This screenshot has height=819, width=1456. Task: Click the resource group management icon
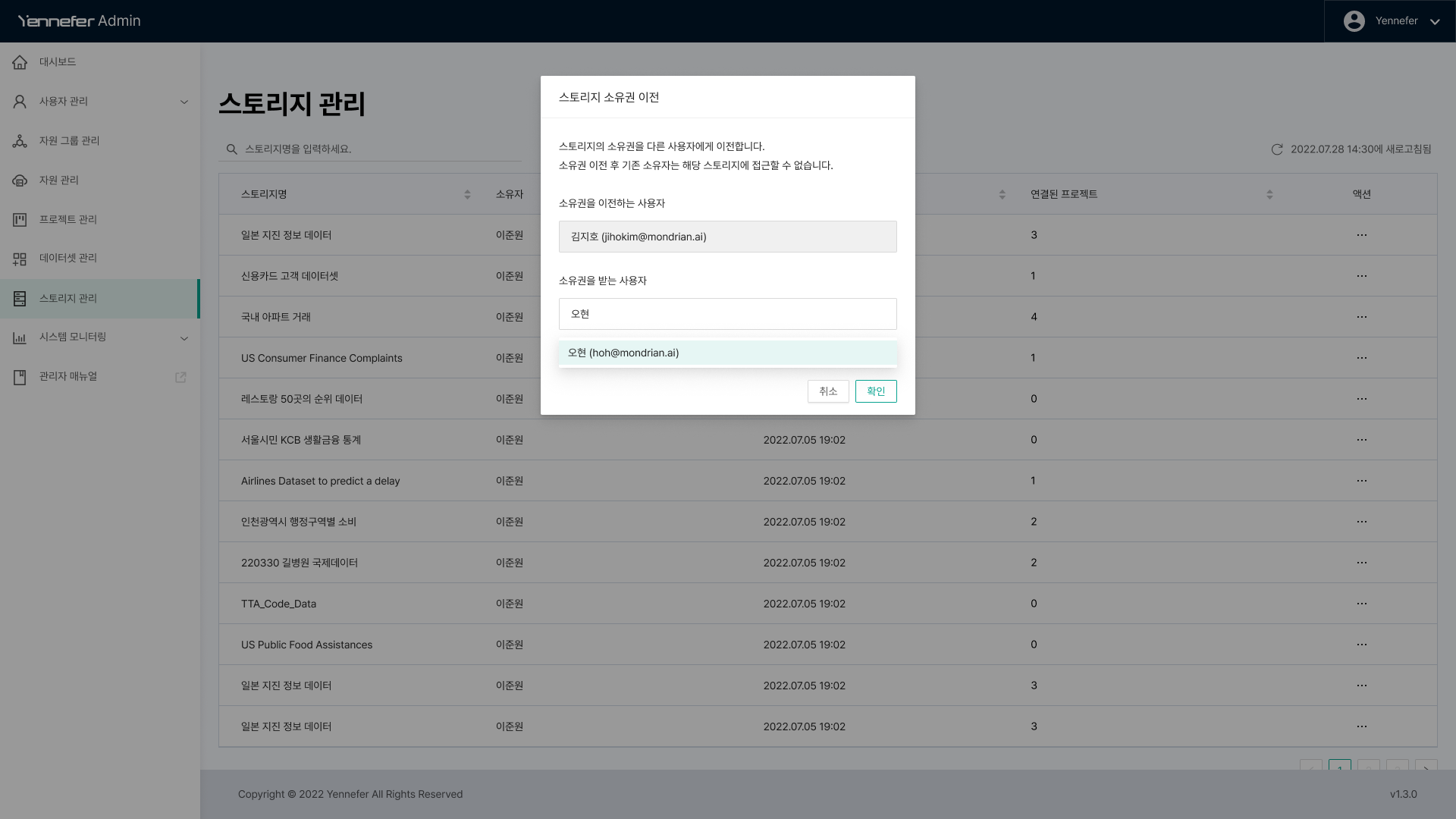pos(20,141)
